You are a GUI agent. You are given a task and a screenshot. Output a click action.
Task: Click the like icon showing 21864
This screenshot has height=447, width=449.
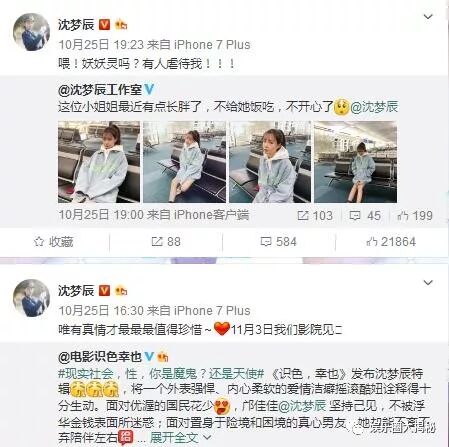(x=371, y=241)
